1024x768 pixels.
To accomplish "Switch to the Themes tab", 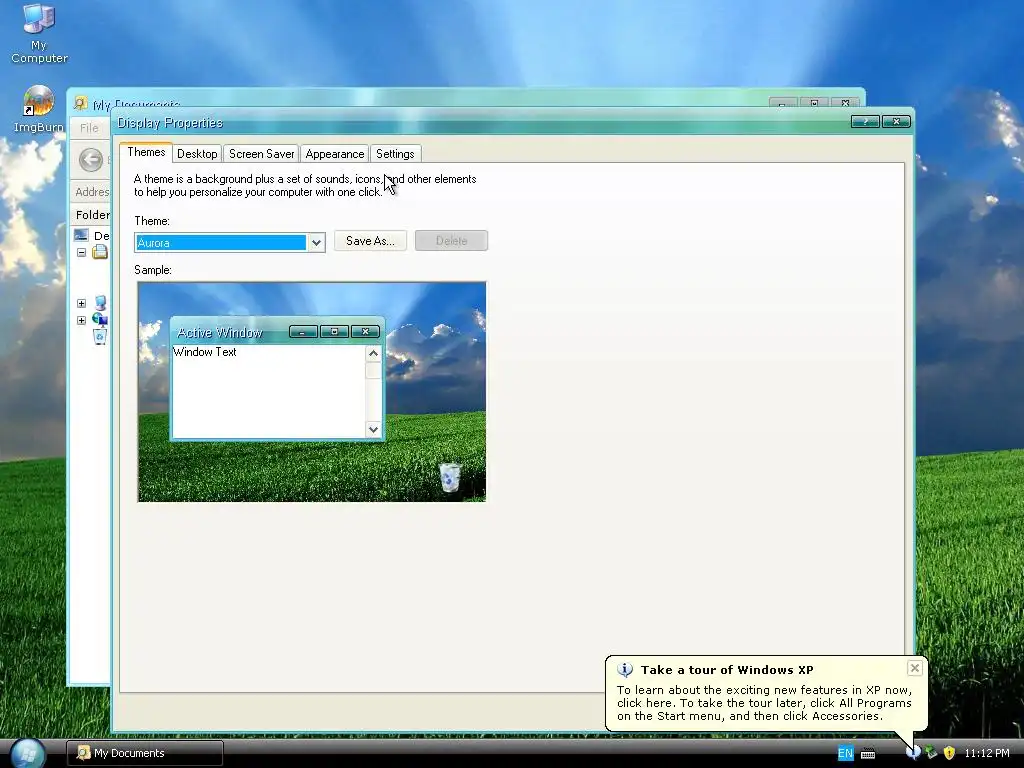I will (x=146, y=152).
